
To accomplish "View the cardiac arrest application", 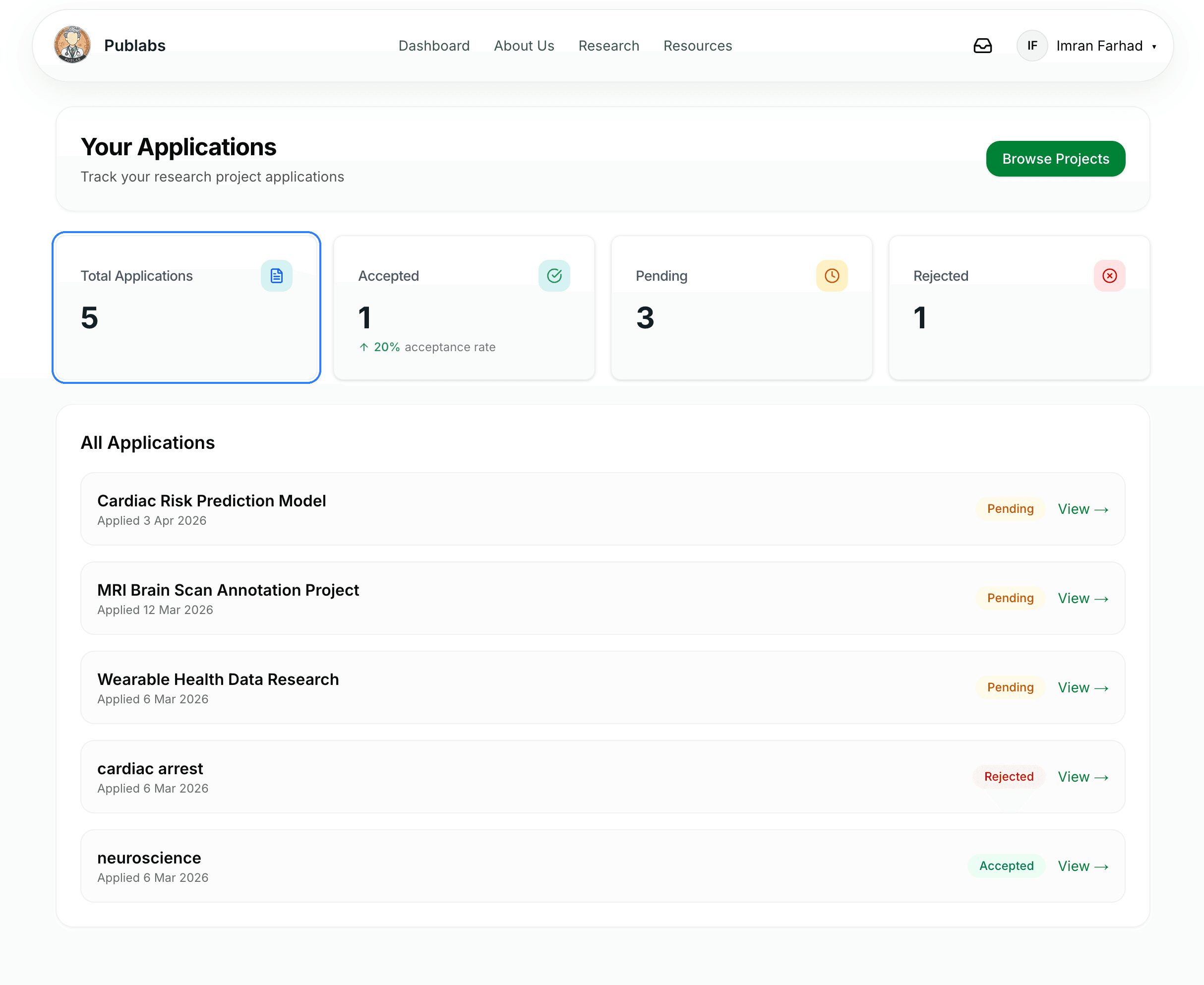I will pyautogui.click(x=1083, y=777).
